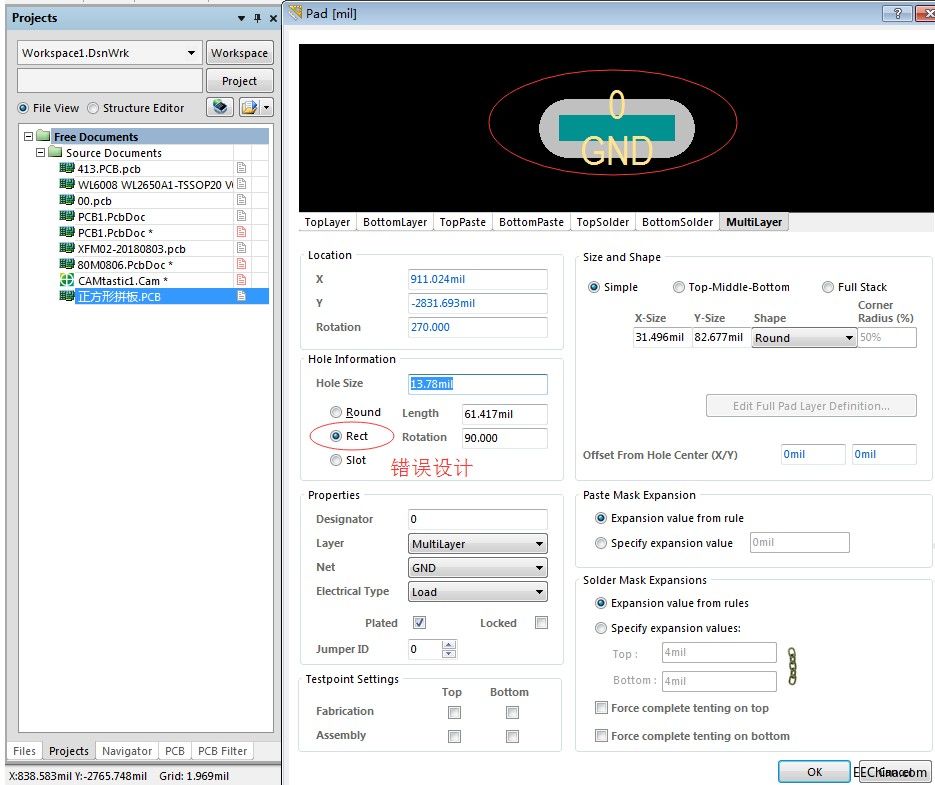
Task: Uncheck the Plated checkbox
Action: (x=419, y=622)
